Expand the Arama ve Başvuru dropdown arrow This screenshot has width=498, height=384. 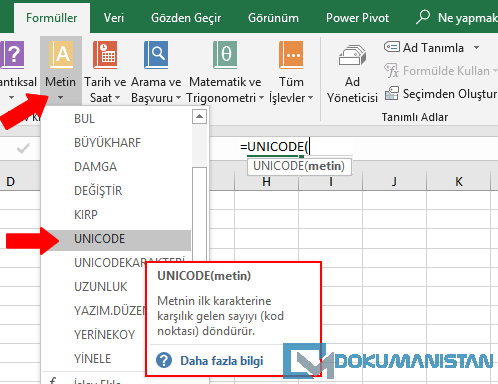[x=178, y=98]
